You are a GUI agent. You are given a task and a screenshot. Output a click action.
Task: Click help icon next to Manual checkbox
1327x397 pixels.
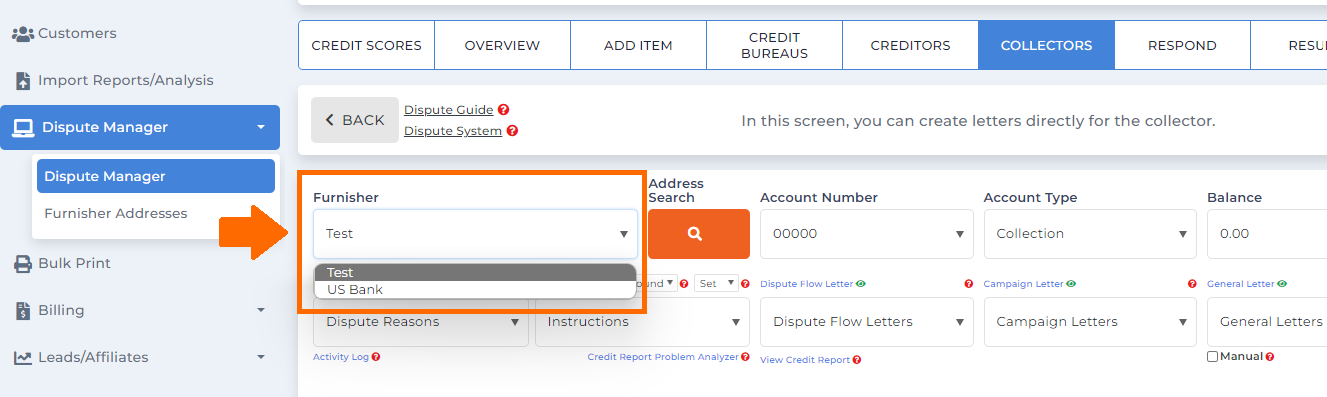tap(1270, 357)
